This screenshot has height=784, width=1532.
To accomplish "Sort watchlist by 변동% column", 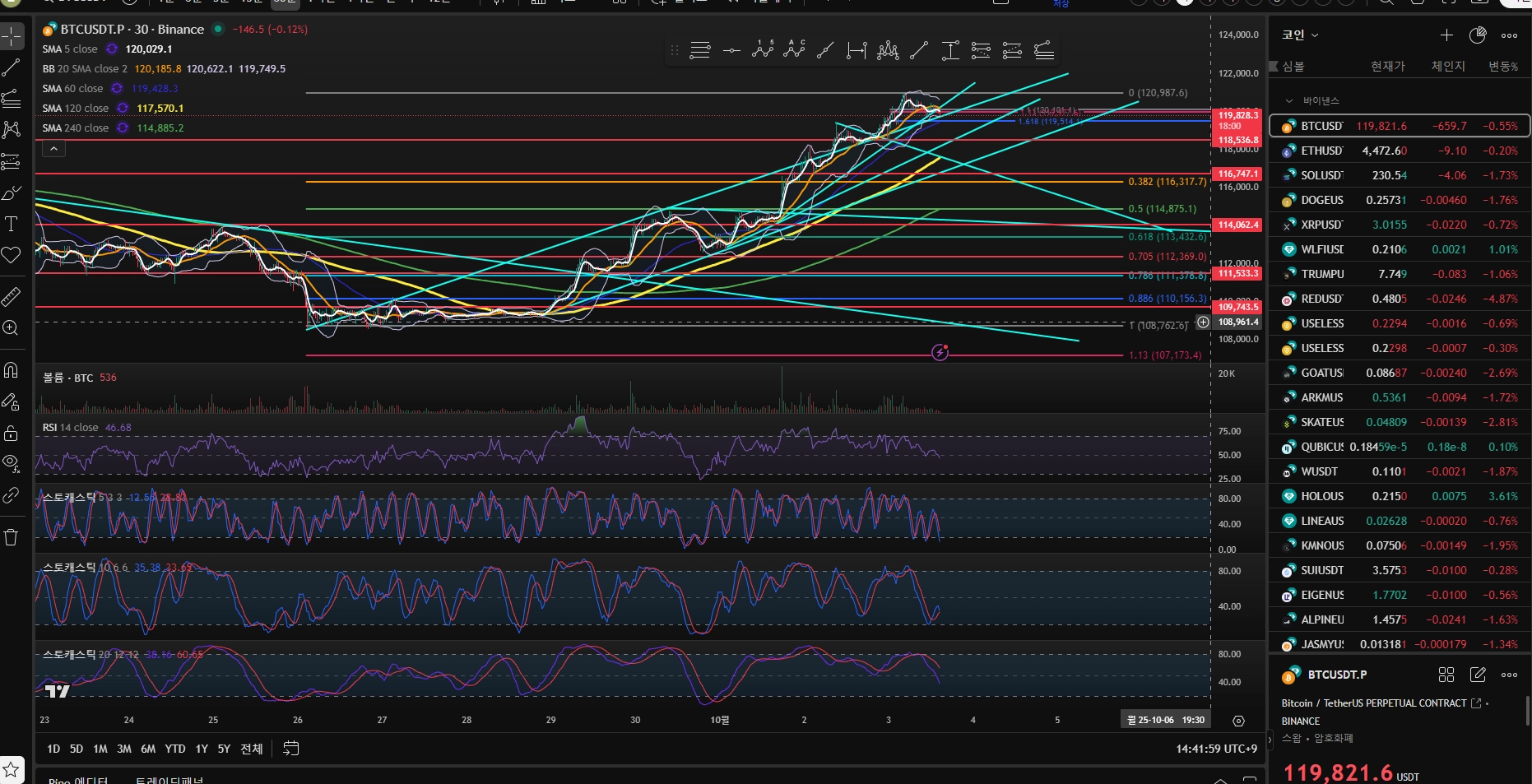I will (x=1503, y=66).
